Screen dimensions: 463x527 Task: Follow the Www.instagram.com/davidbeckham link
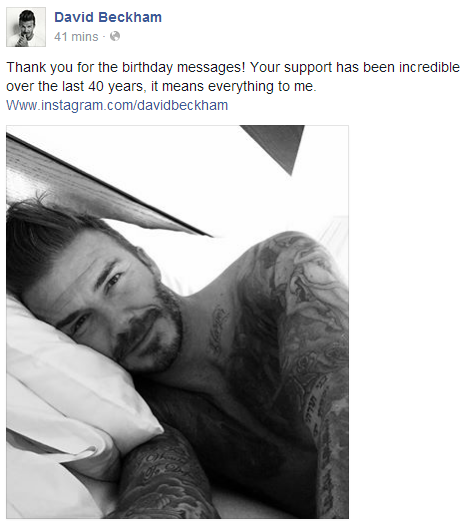pos(117,105)
